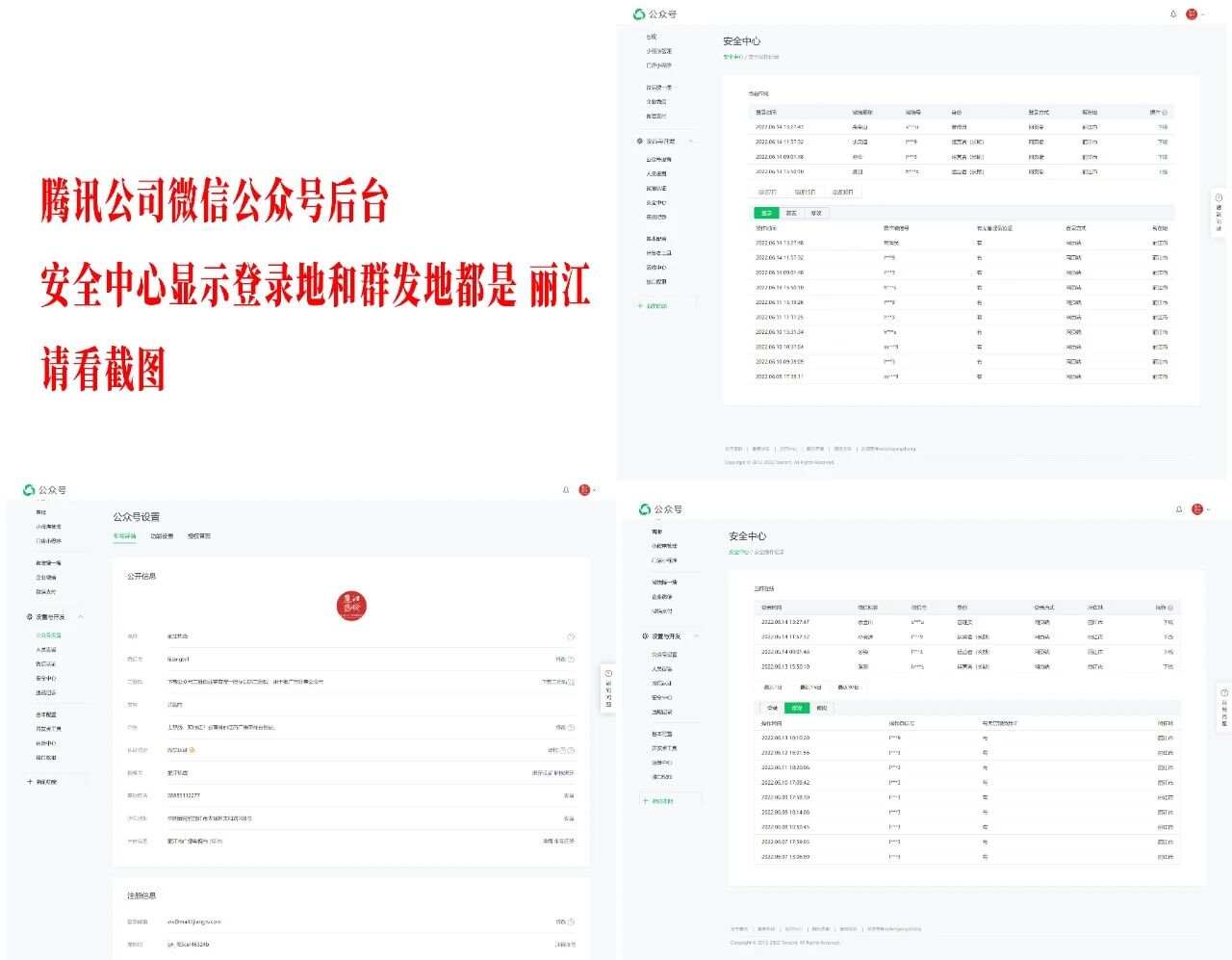
Task: Click round red account logo in 公开信息
Action: 351,606
